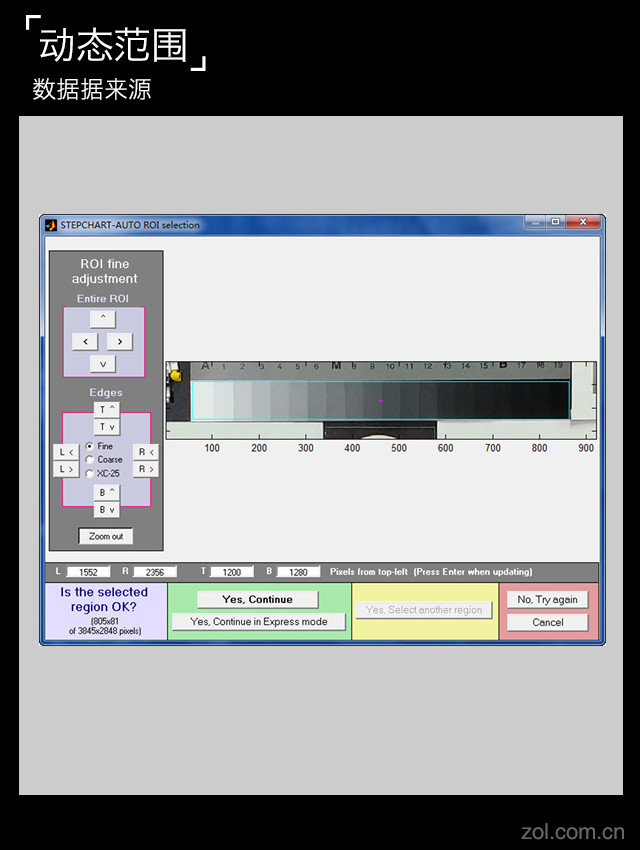Edit the T value field 1200

pyautogui.click(x=231, y=572)
